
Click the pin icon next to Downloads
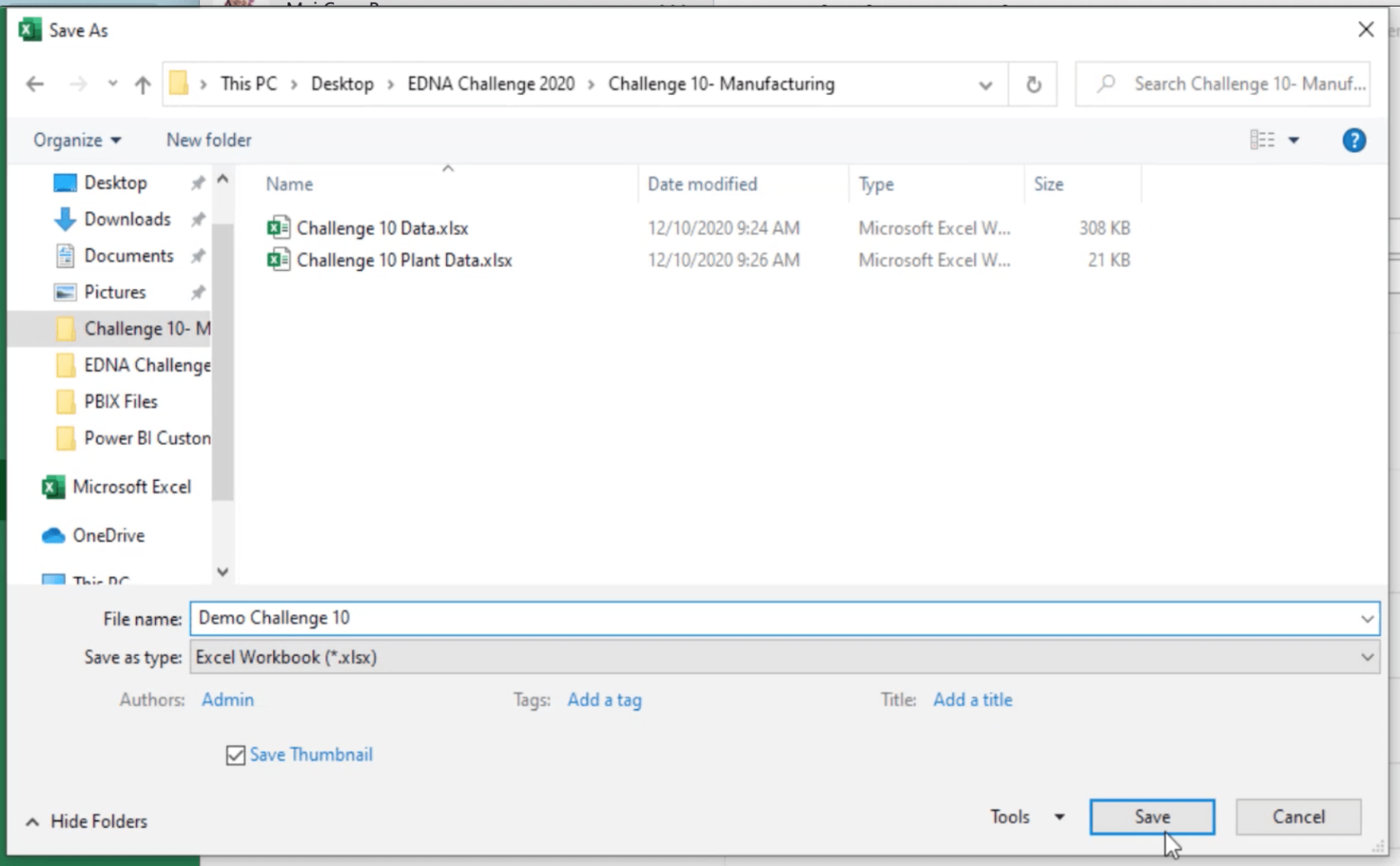pos(197,219)
